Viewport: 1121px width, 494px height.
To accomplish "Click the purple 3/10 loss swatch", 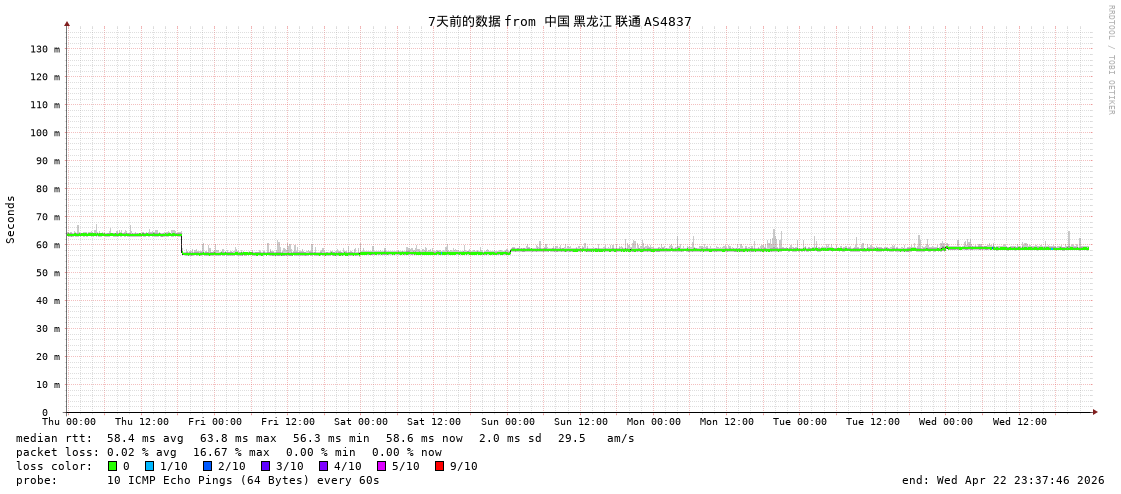I will (x=265, y=466).
